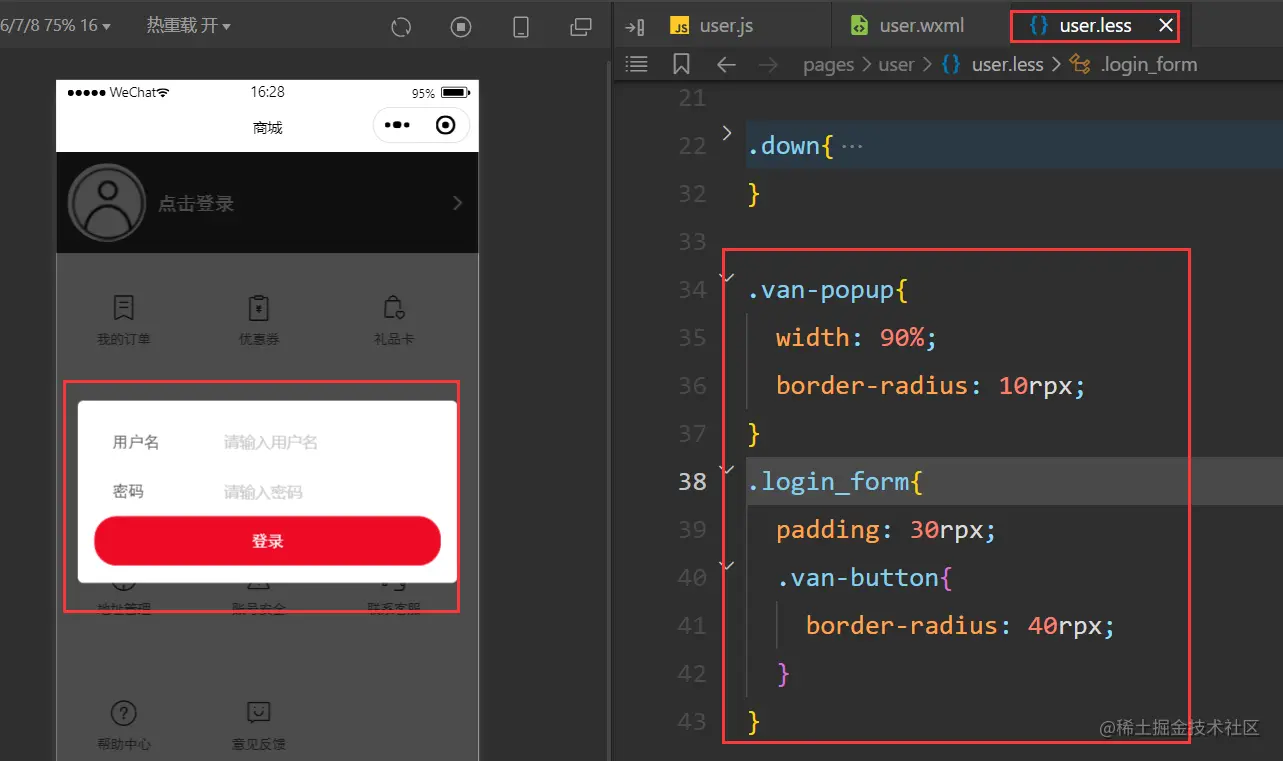Tap the 帮助中心 help icon

click(124, 712)
